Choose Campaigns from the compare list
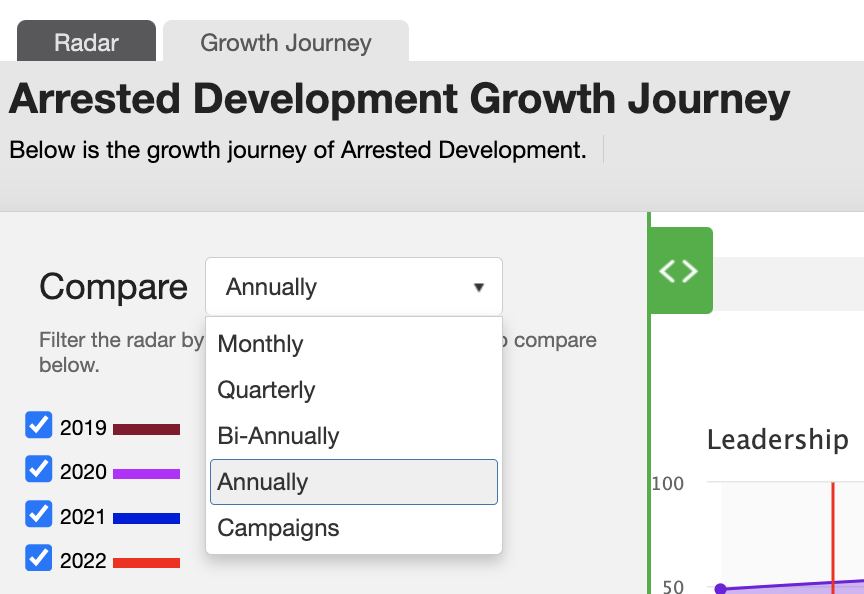Viewport: 864px width, 594px height. tap(354, 528)
